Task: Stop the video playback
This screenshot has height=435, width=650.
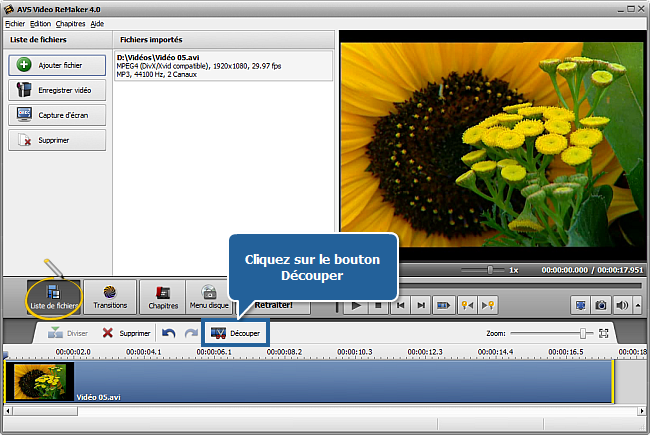Action: click(377, 305)
